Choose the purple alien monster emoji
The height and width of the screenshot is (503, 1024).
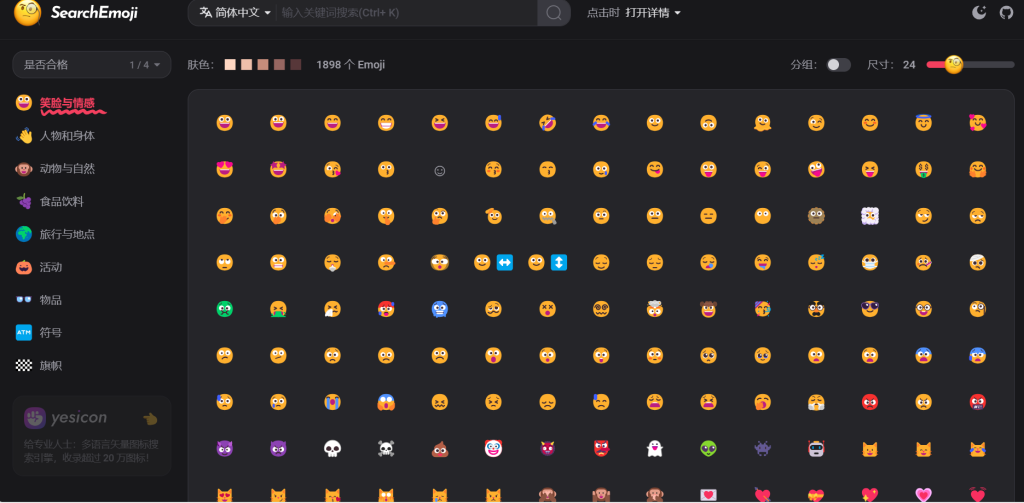[762, 449]
